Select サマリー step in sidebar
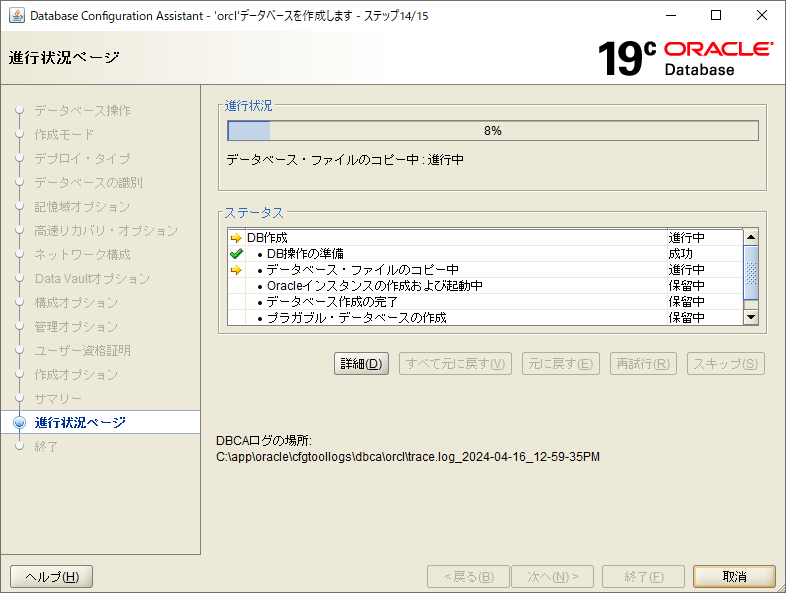The height and width of the screenshot is (593, 786). (x=58, y=399)
